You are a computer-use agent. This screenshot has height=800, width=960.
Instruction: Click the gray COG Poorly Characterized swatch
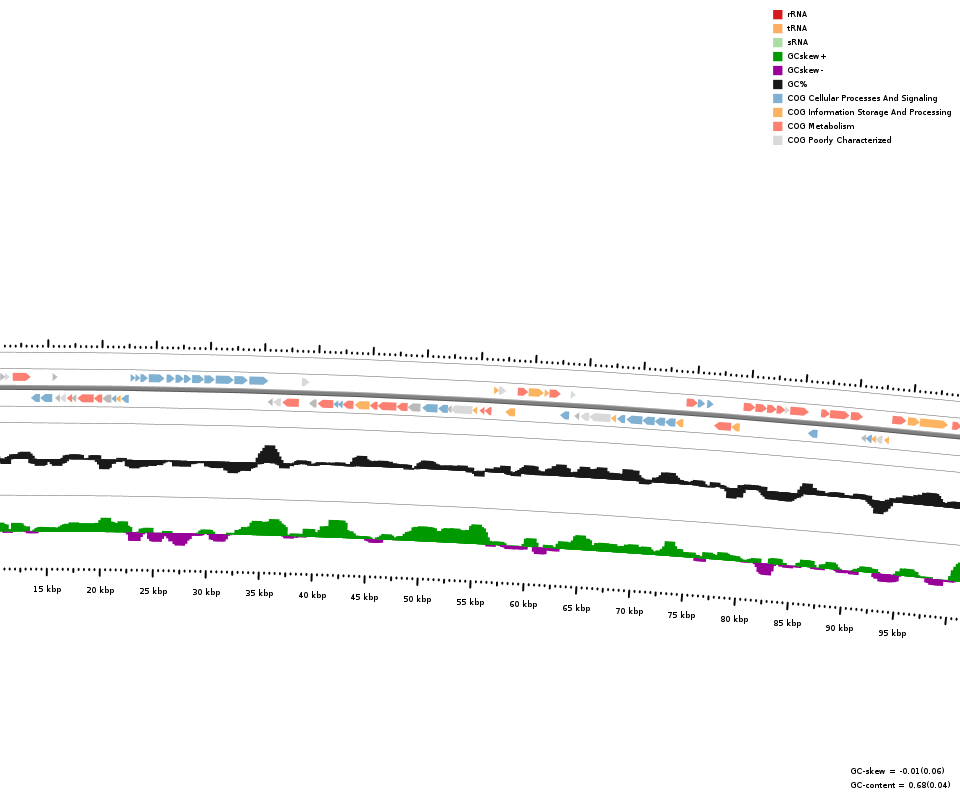[777, 140]
